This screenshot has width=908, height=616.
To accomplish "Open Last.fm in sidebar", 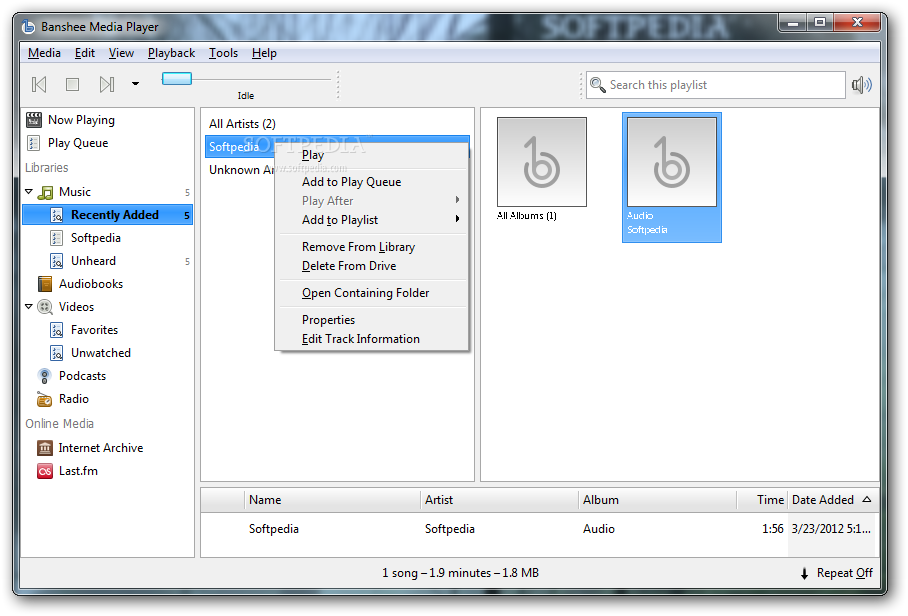I will (x=78, y=471).
